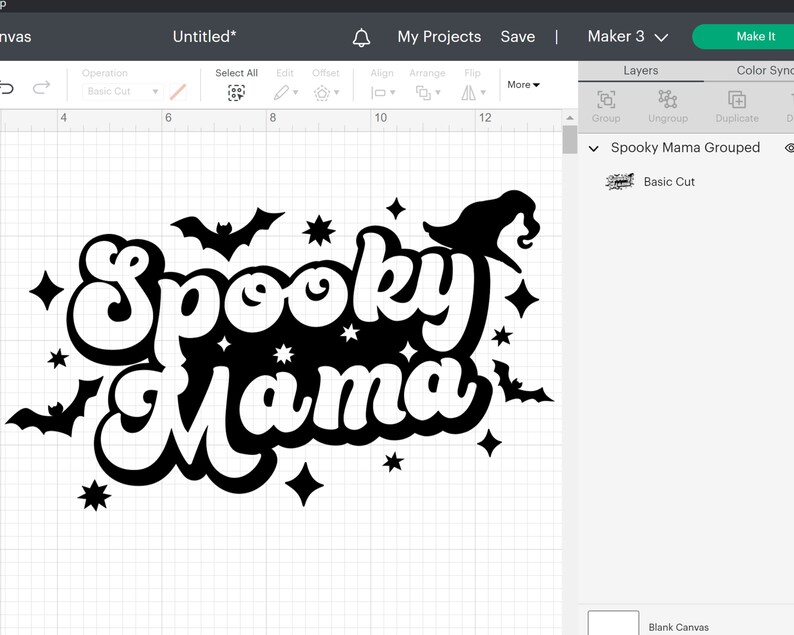Click the Duplicate icon in Layers panel

pyautogui.click(x=737, y=100)
